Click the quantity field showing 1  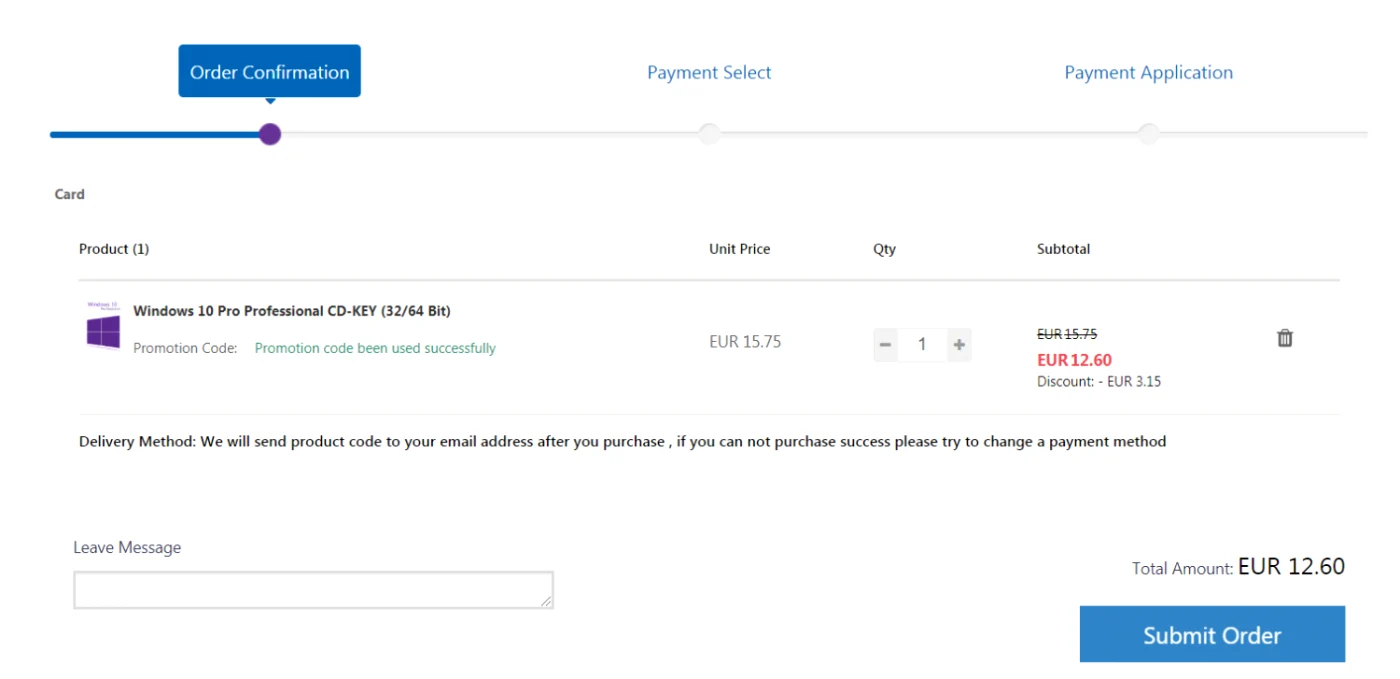922,345
